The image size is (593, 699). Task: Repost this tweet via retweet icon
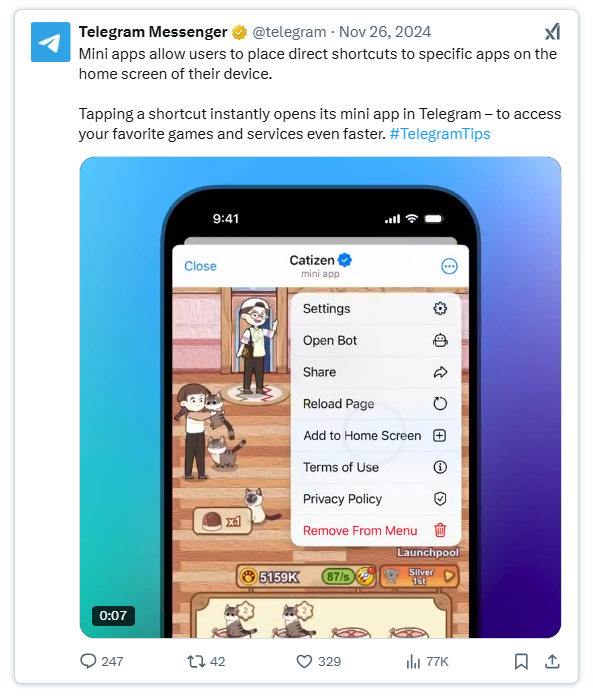196,661
